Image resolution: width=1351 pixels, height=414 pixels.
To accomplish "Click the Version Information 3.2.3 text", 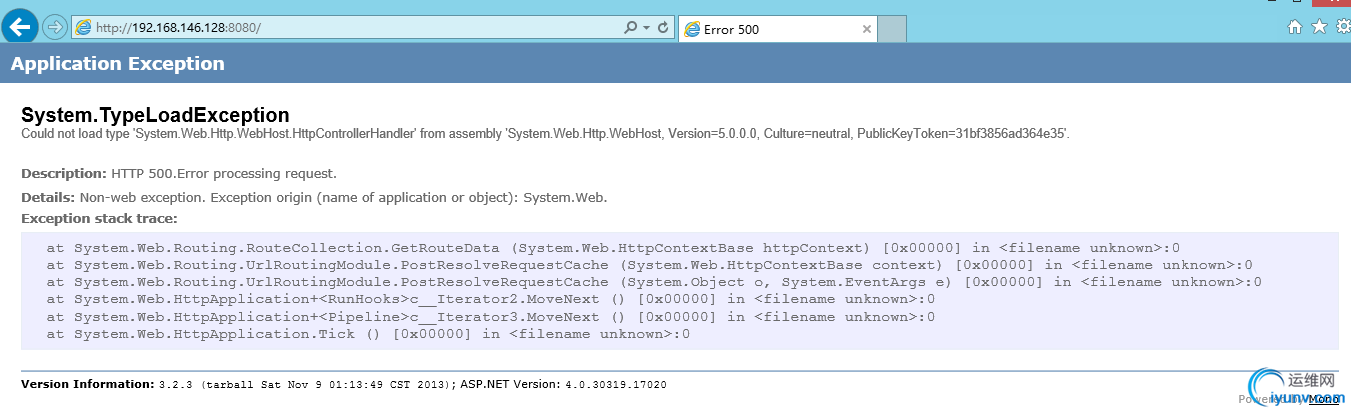I will click(238, 384).
